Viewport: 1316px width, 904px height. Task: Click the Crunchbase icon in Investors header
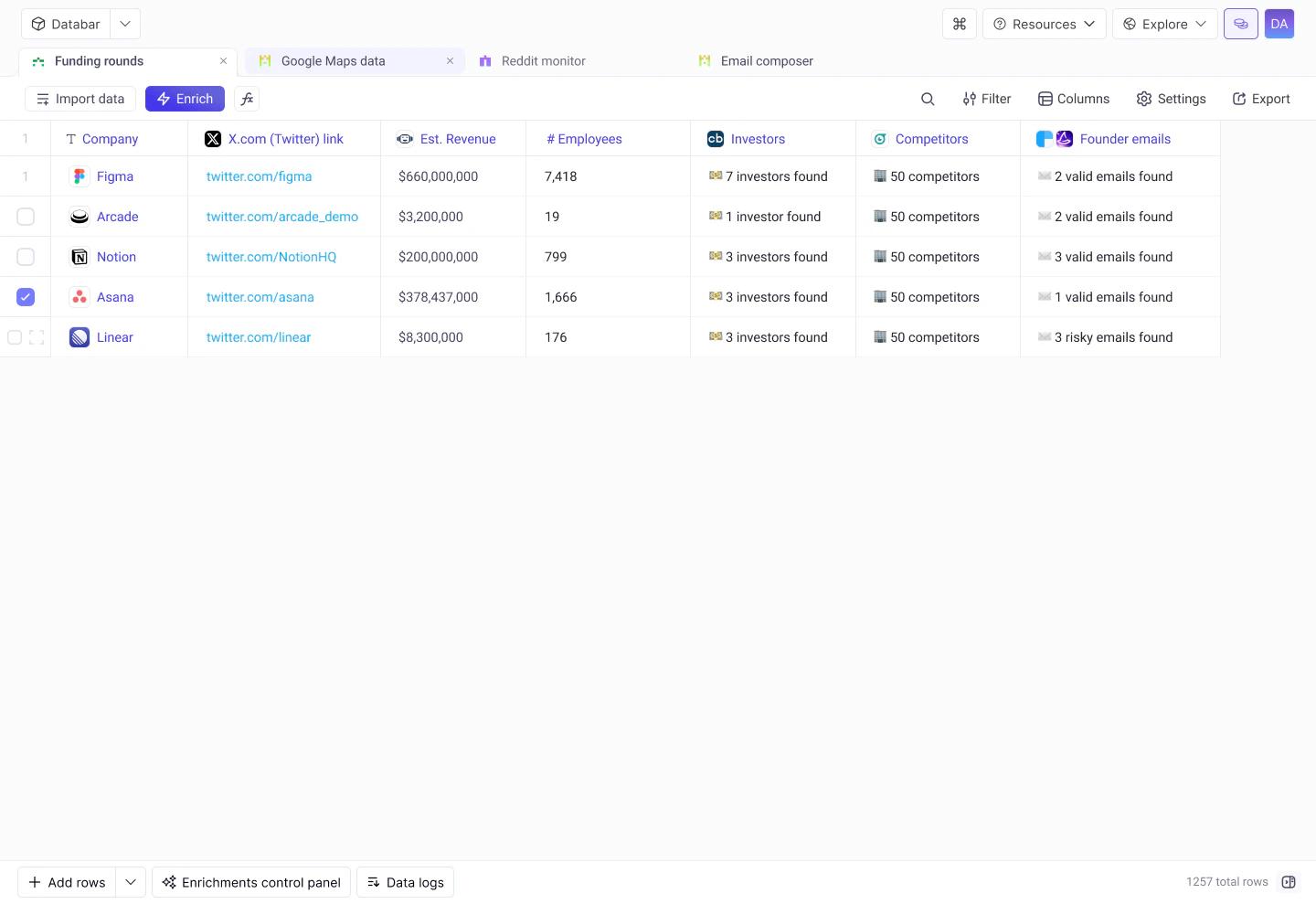click(716, 139)
